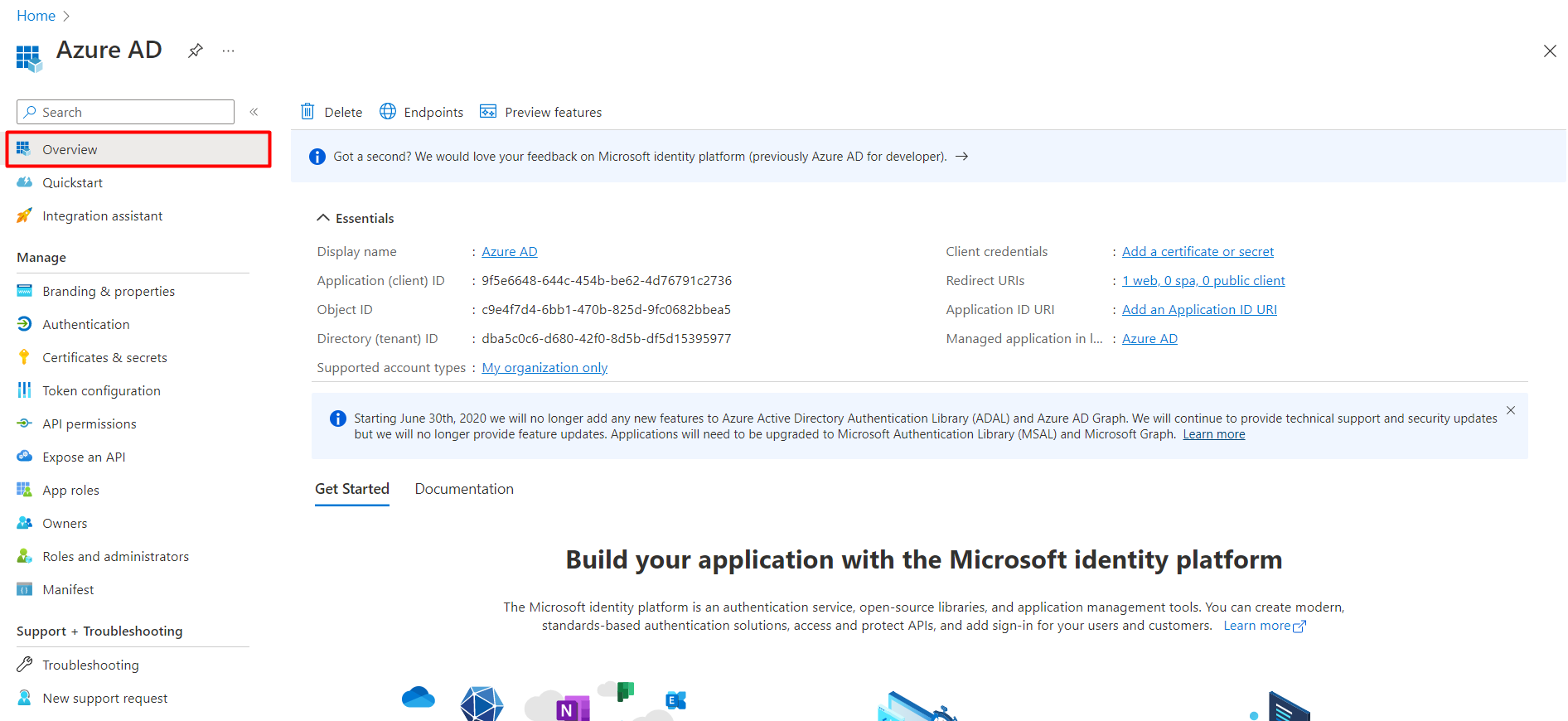
Task: Dismiss the ADAL deprecation notice
Action: point(1511,410)
